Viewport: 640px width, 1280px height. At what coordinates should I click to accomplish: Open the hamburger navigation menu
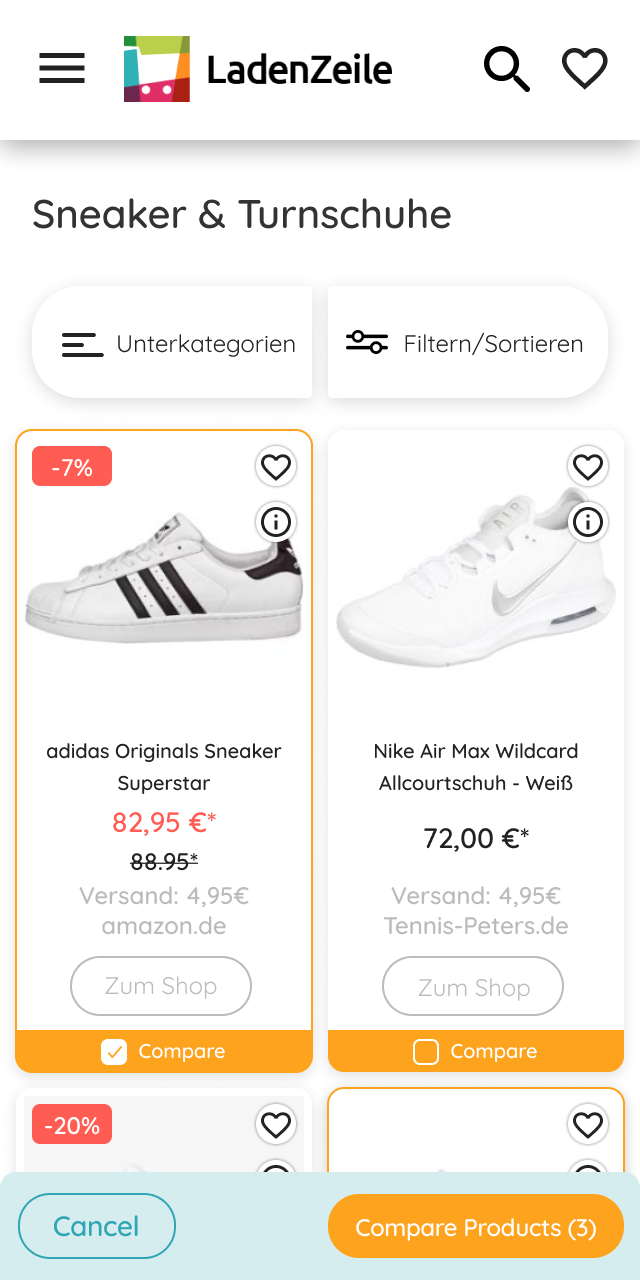tap(62, 69)
